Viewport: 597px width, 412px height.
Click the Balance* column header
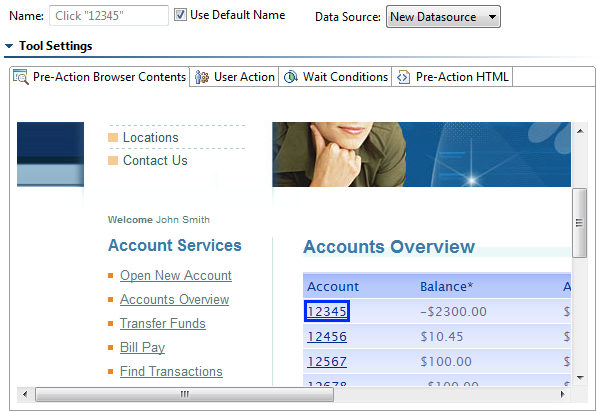(446, 286)
